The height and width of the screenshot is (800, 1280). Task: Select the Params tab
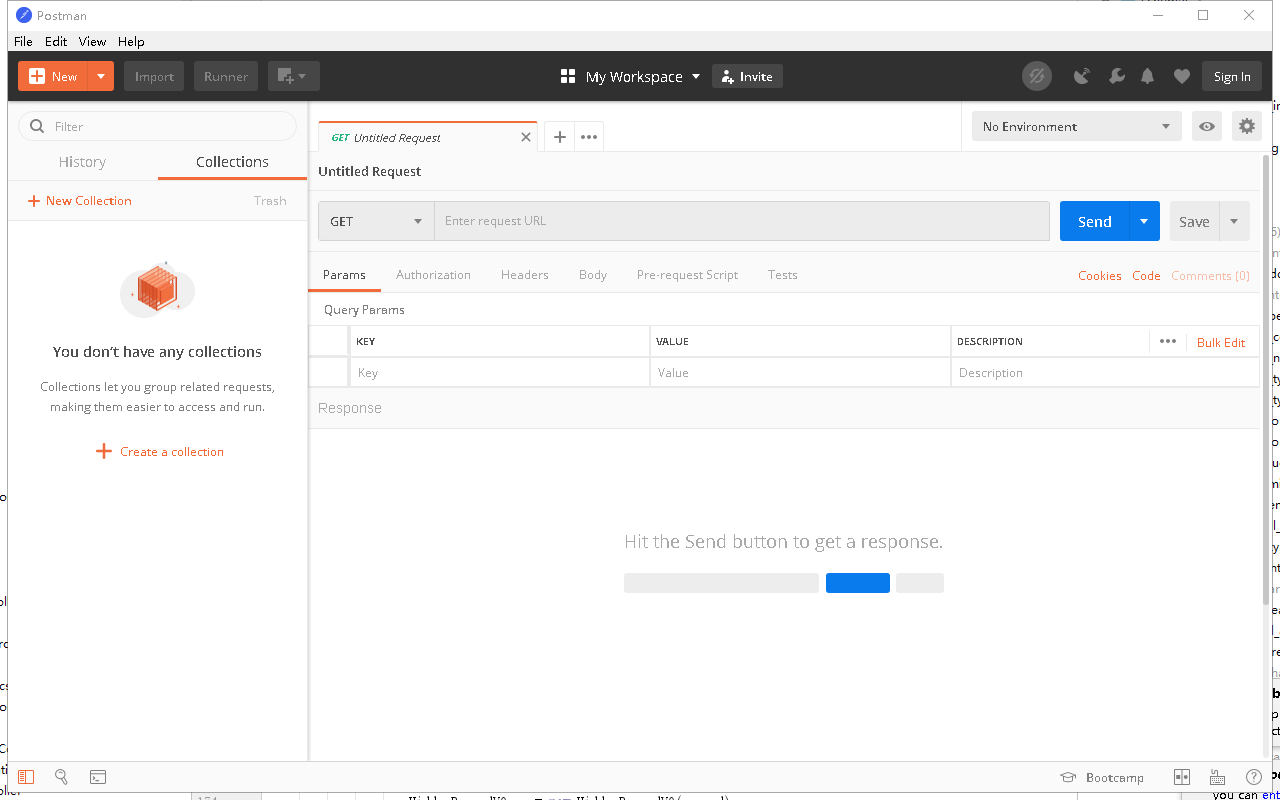coord(344,275)
